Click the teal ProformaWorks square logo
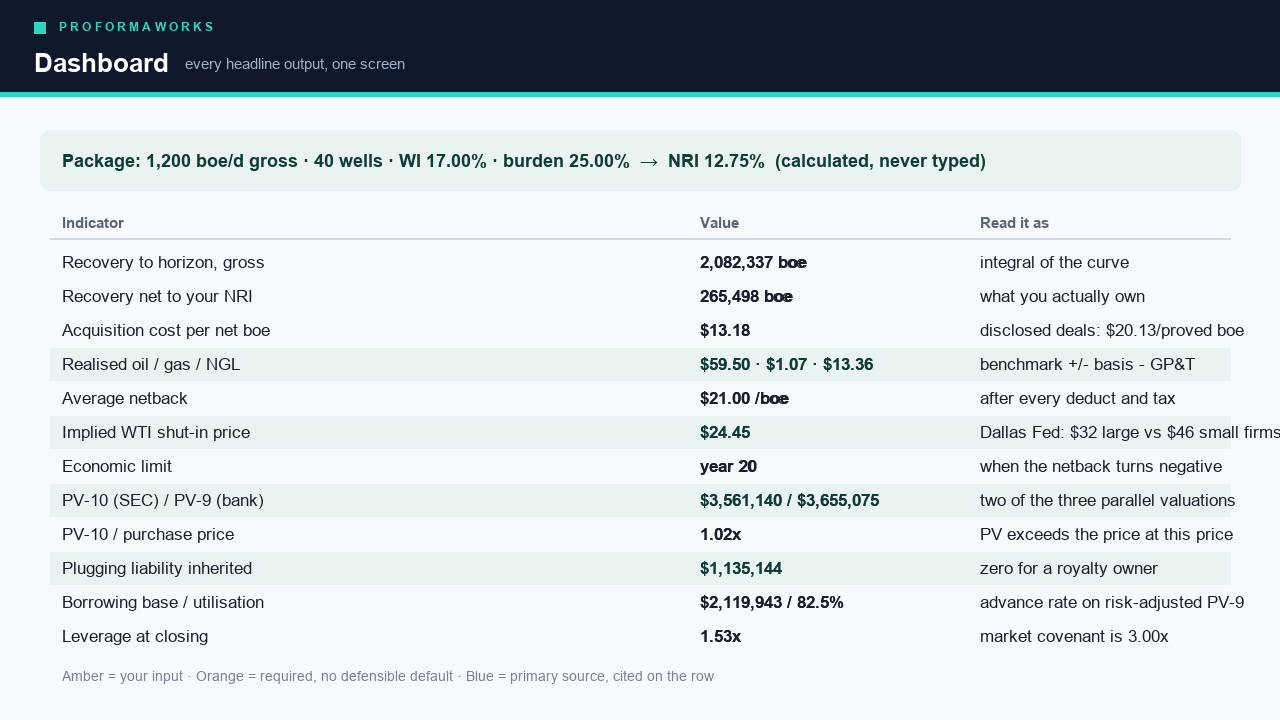The image size is (1280, 720). click(40, 28)
